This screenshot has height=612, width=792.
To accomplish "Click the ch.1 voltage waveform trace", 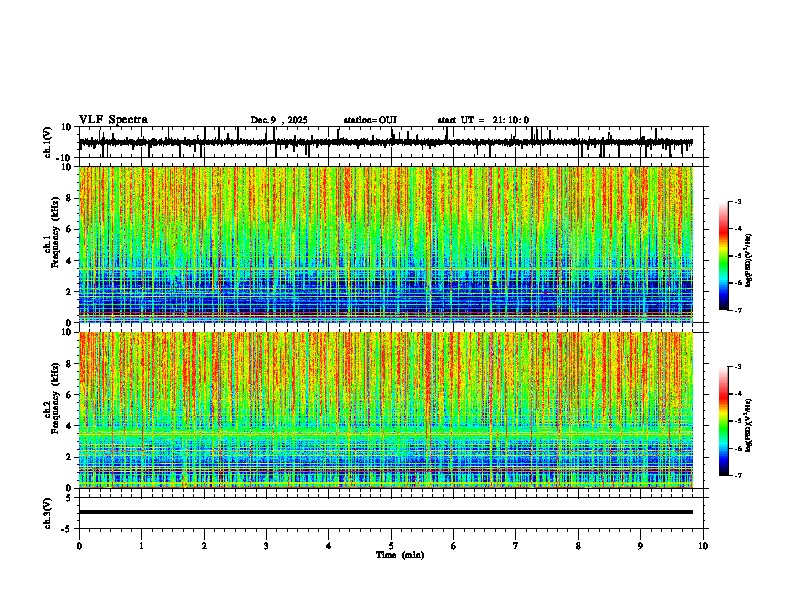I will [x=385, y=142].
